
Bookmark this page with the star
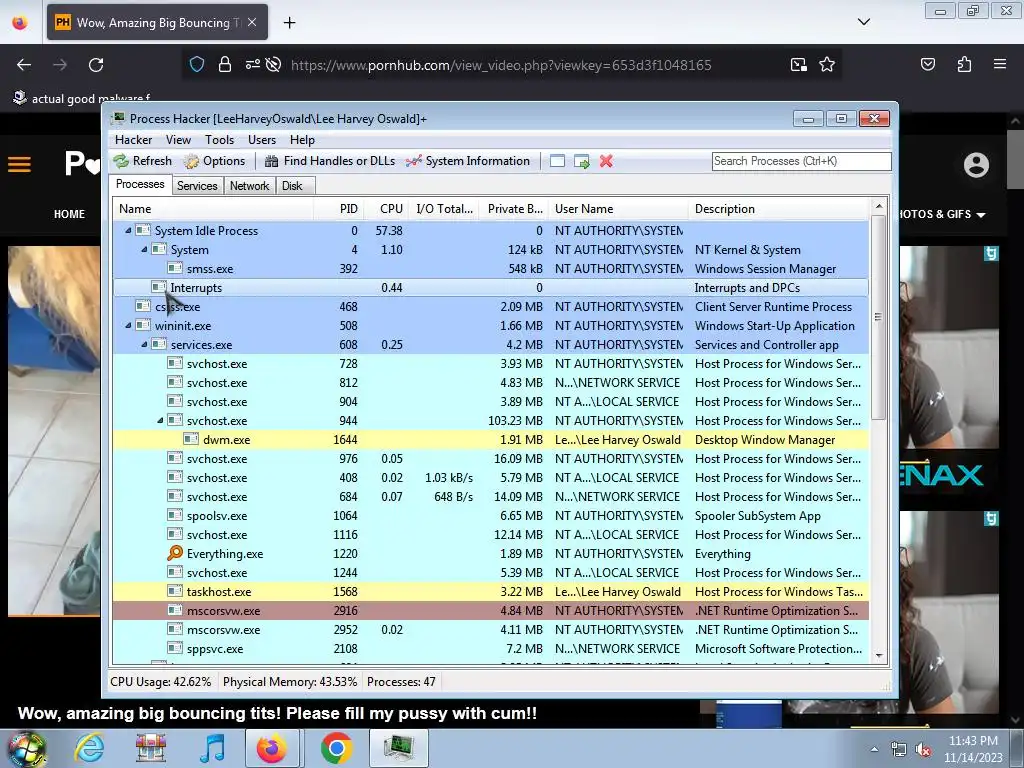tap(827, 65)
